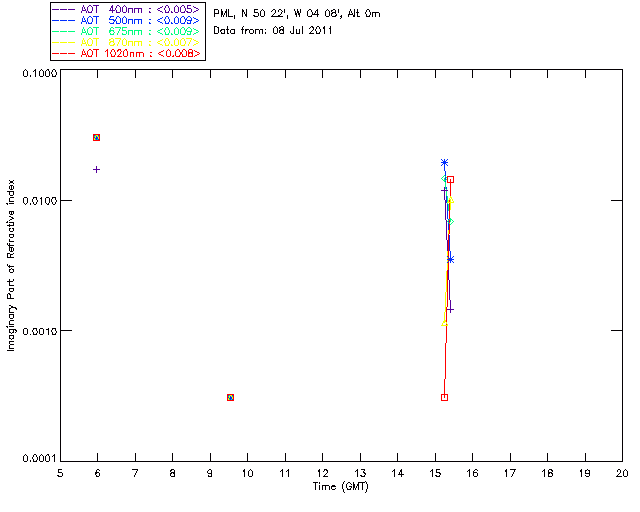
Task: Select the overlapping square marker cluster near 6 GMT
Action: pyautogui.click(x=96, y=138)
